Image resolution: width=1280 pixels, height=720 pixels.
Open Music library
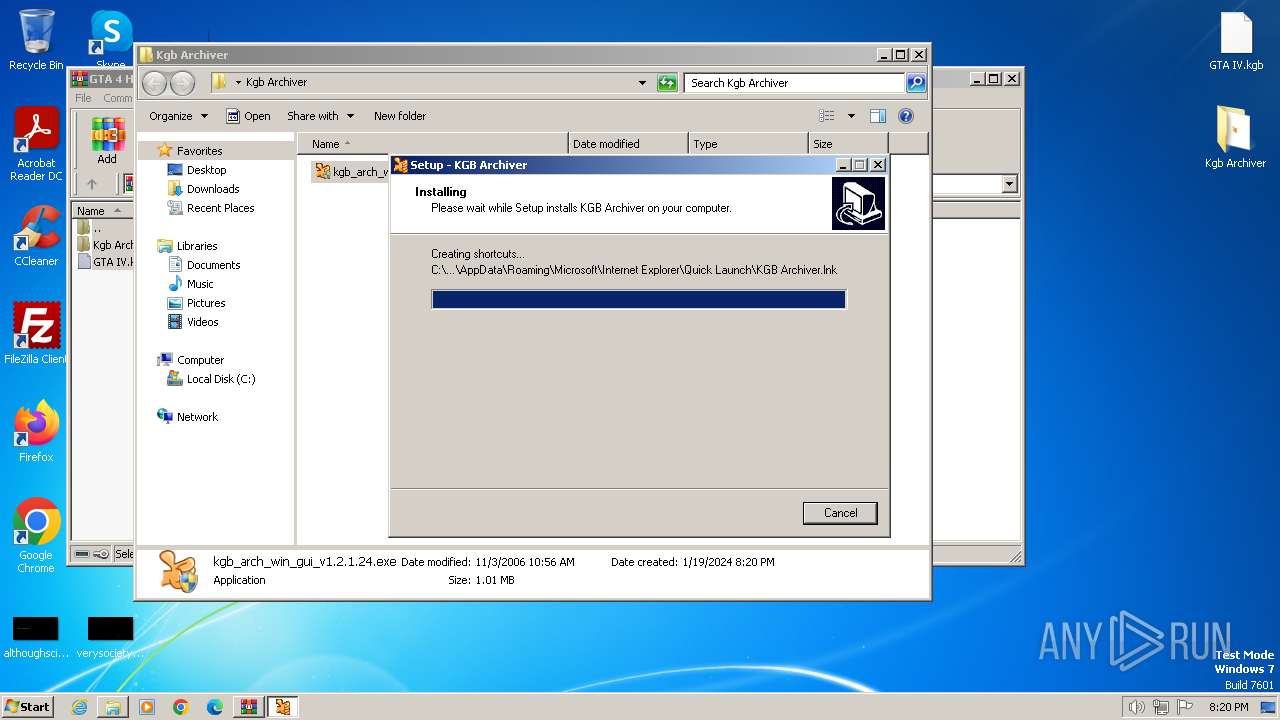tap(200, 284)
